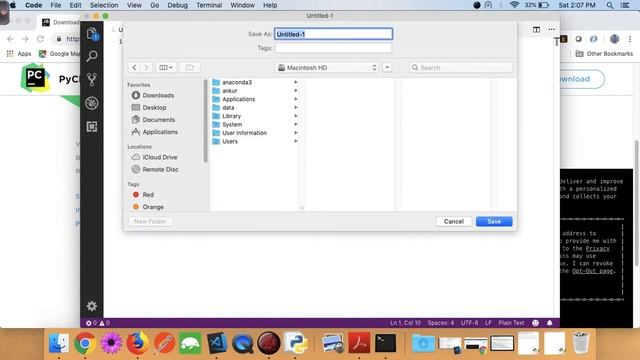The width and height of the screenshot is (640, 360).
Task: Select the System folder row
Action: click(x=255, y=124)
